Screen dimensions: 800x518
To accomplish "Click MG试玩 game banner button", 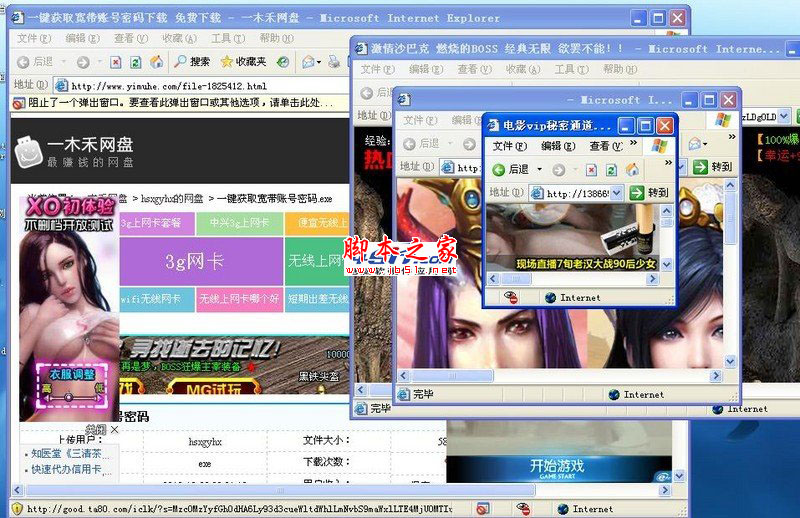I will coord(214,389).
